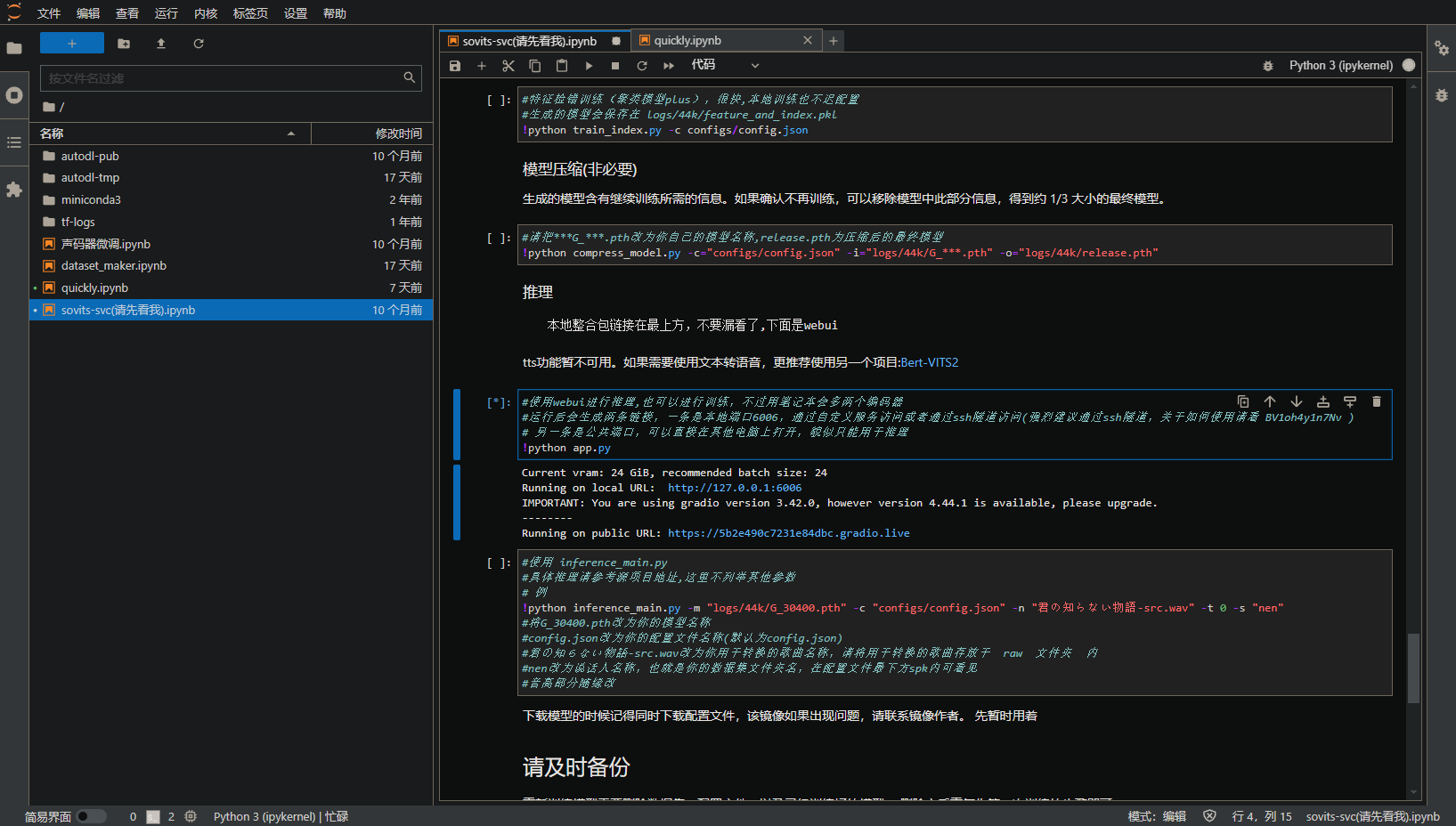Create a new launcher with the blue + button
Viewport: 1456px width, 826px height.
(x=71, y=43)
